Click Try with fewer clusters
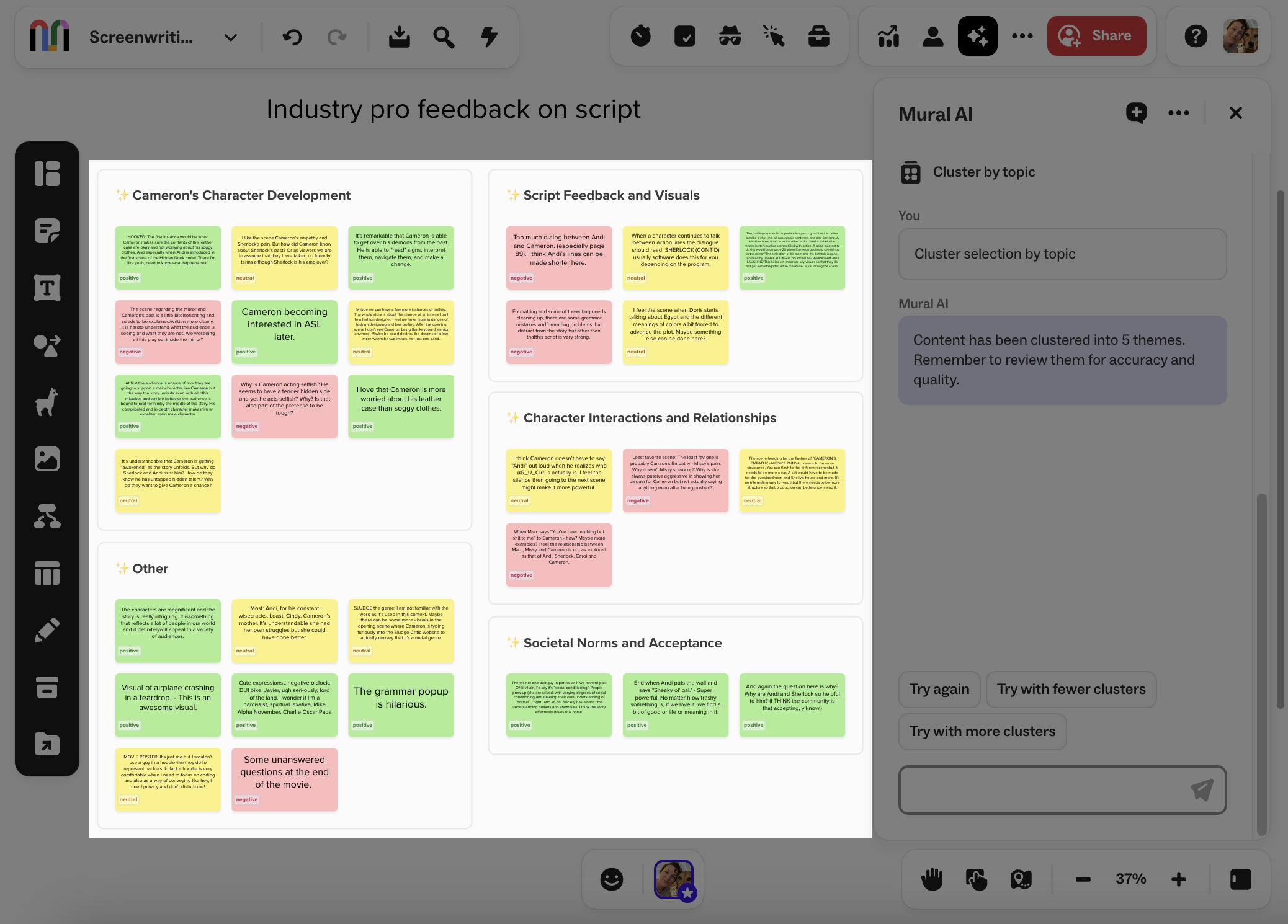 coord(1071,689)
